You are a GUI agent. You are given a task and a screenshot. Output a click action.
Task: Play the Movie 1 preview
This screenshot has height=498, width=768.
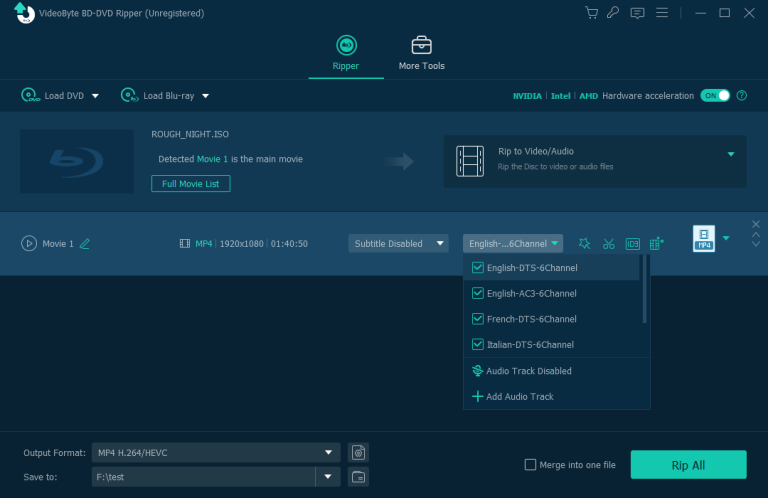click(x=29, y=243)
